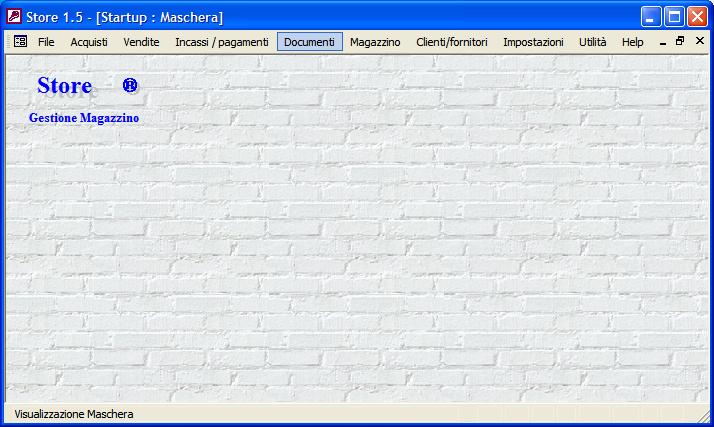The height and width of the screenshot is (427, 714).
Task: Expand the Clienti/fornitori menu
Action: click(451, 42)
